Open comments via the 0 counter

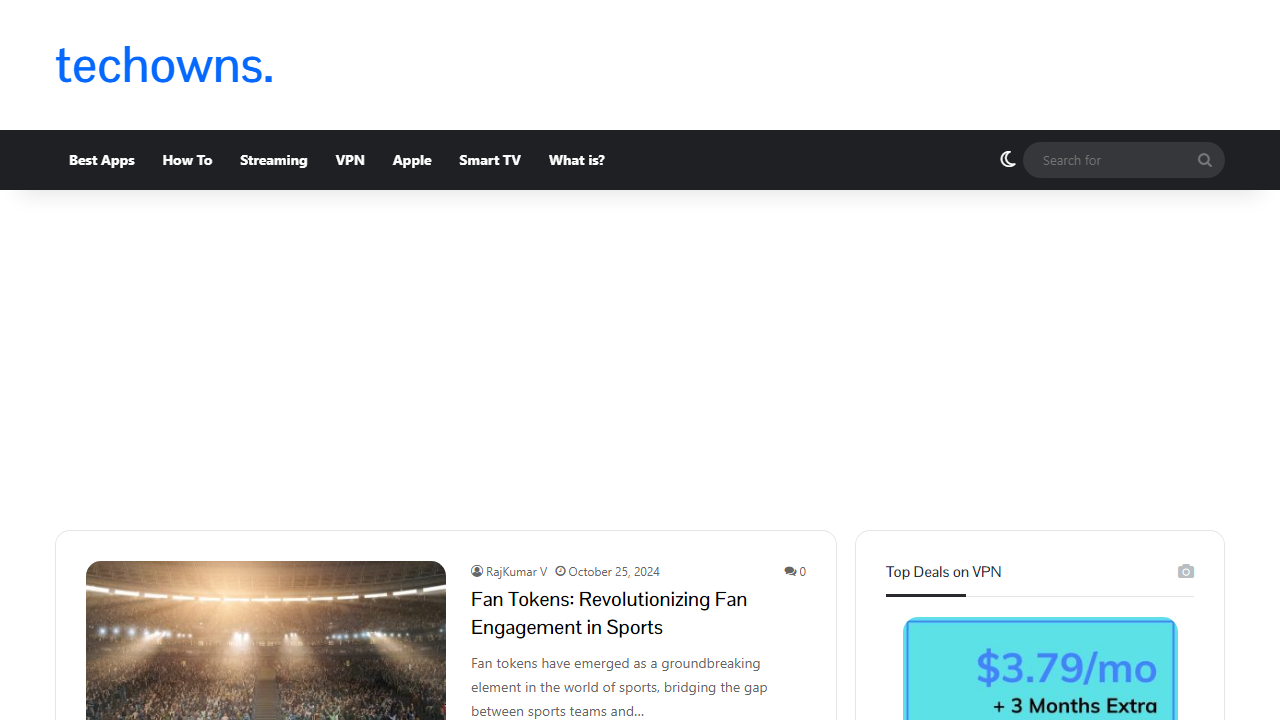[802, 571]
